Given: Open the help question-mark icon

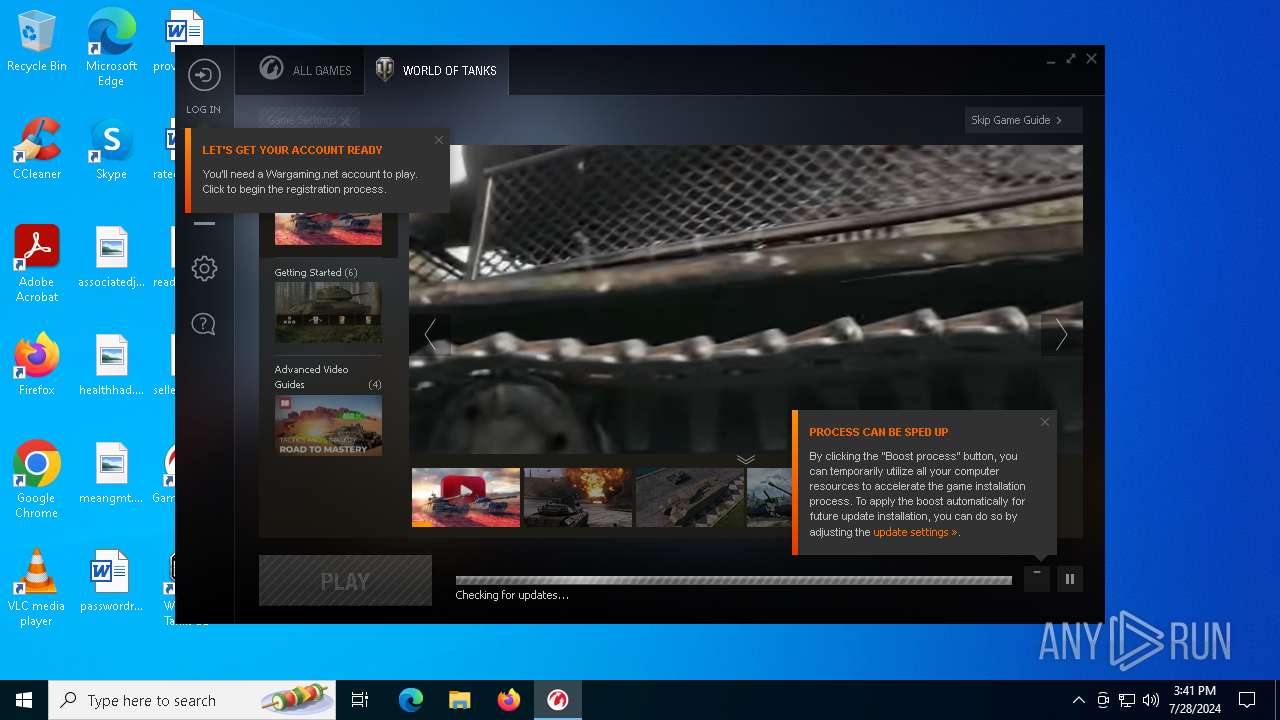Looking at the screenshot, I should click(204, 324).
